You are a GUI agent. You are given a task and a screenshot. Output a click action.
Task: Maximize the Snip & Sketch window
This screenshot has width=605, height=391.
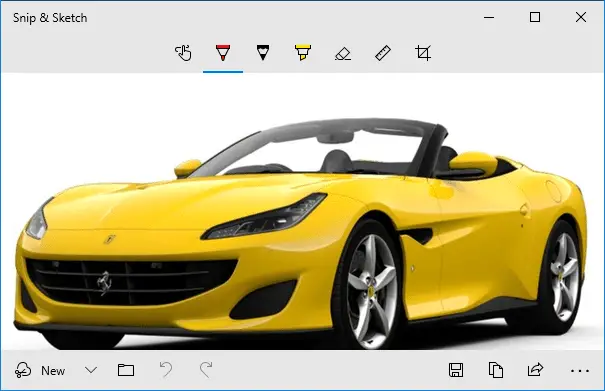[535, 17]
